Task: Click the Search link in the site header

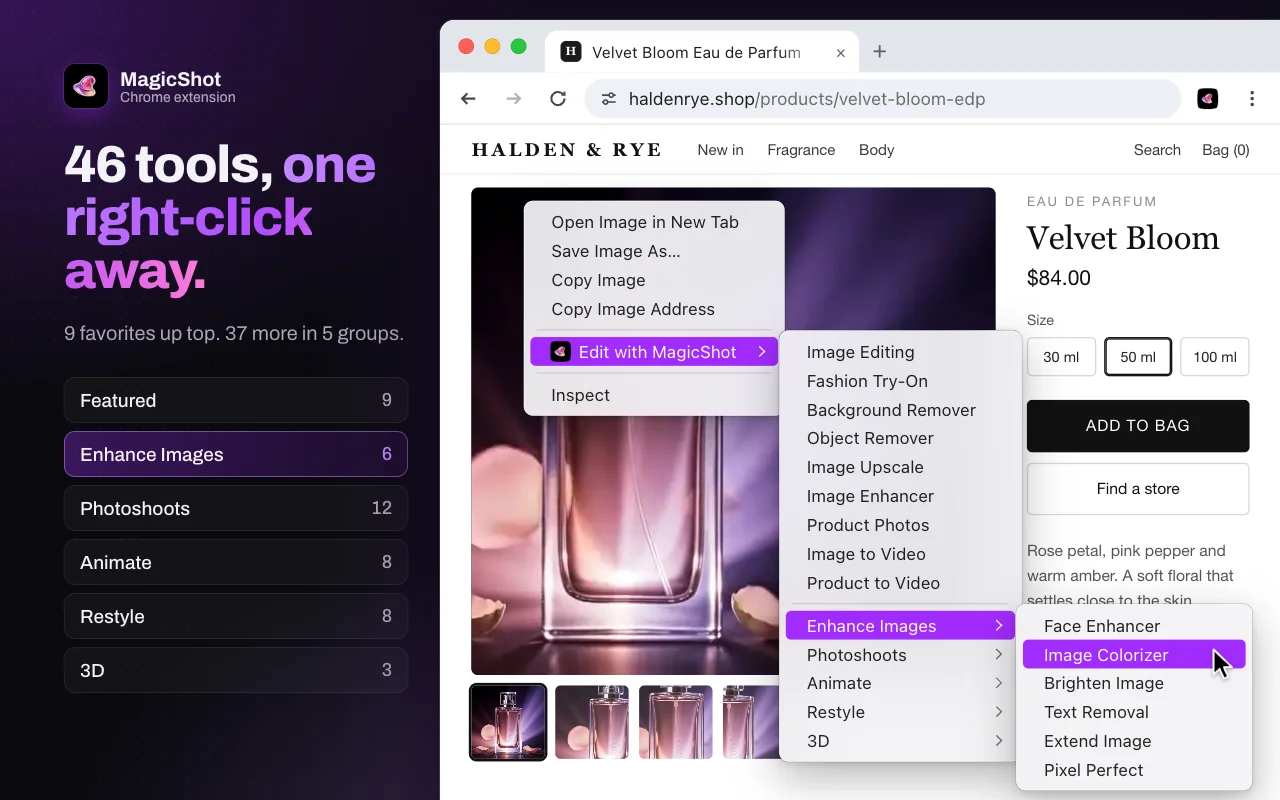Action: 1157,150
